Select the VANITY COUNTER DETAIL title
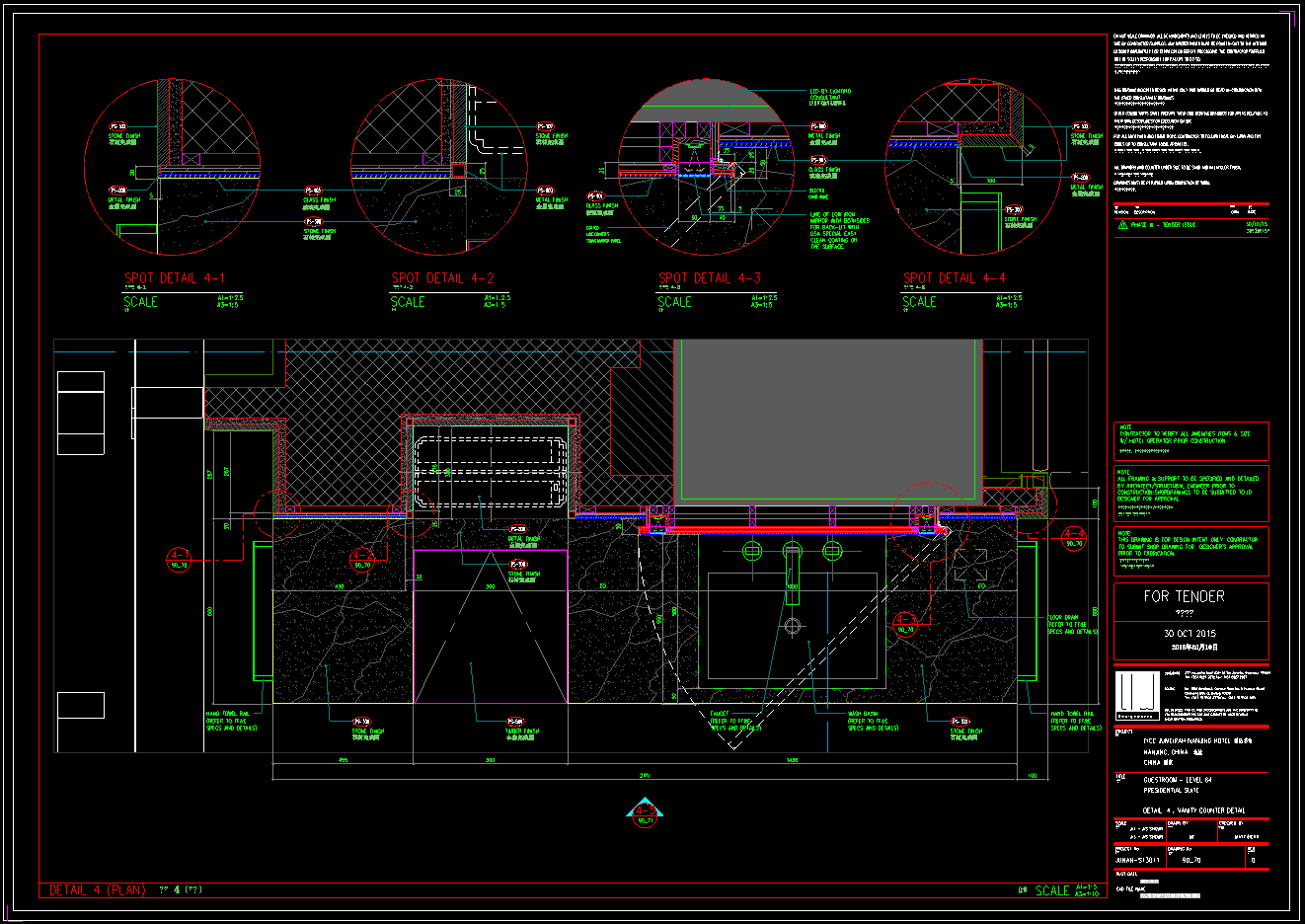This screenshot has width=1305, height=924. click(1193, 810)
